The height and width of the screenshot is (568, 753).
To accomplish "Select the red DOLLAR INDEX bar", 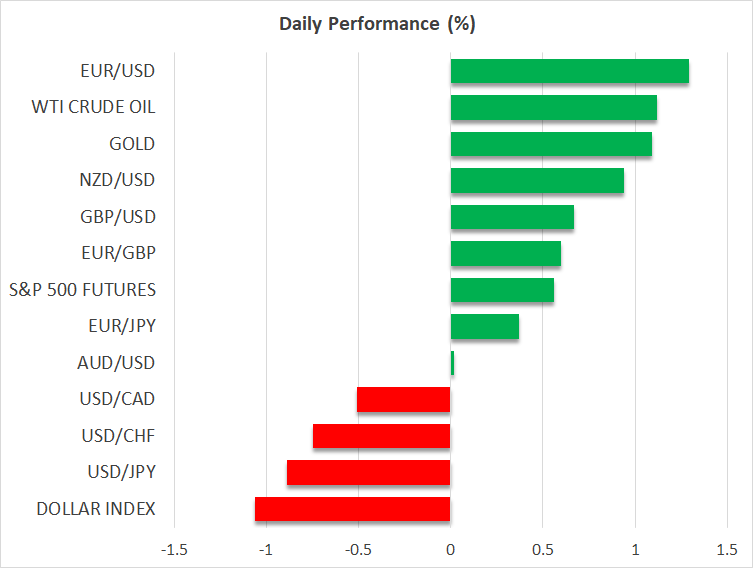I will (x=352, y=509).
